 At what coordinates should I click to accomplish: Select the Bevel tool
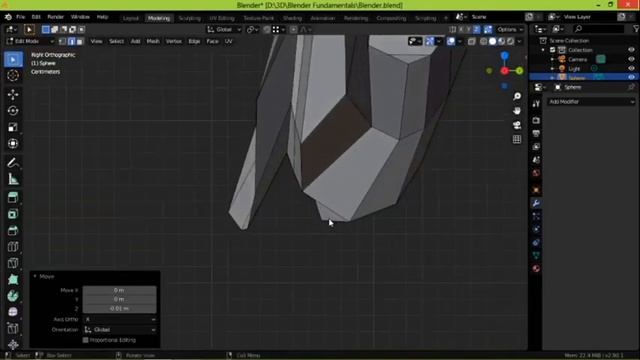(x=13, y=230)
